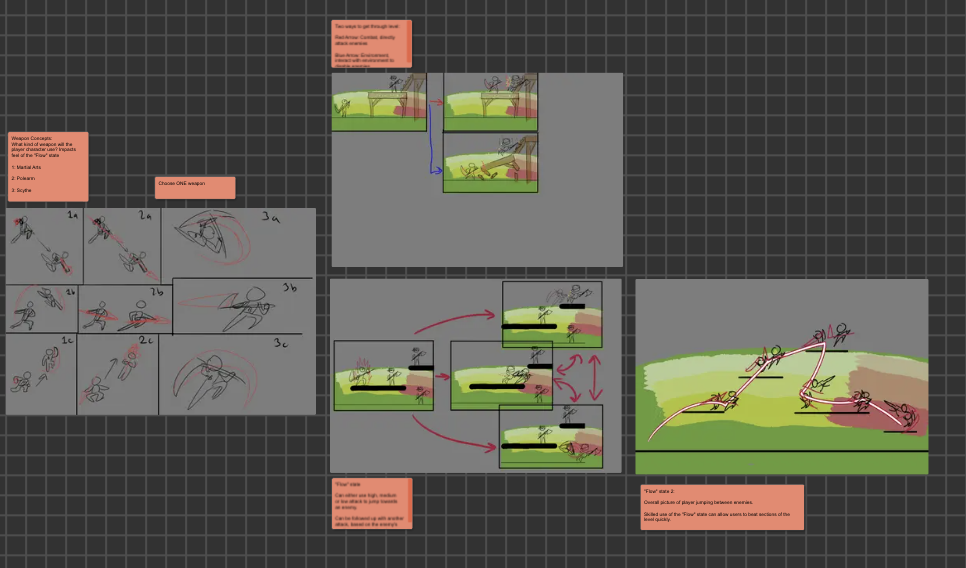The image size is (966, 568).
Task: Select sketch panel 2c upward strike
Action: click(x=118, y=375)
